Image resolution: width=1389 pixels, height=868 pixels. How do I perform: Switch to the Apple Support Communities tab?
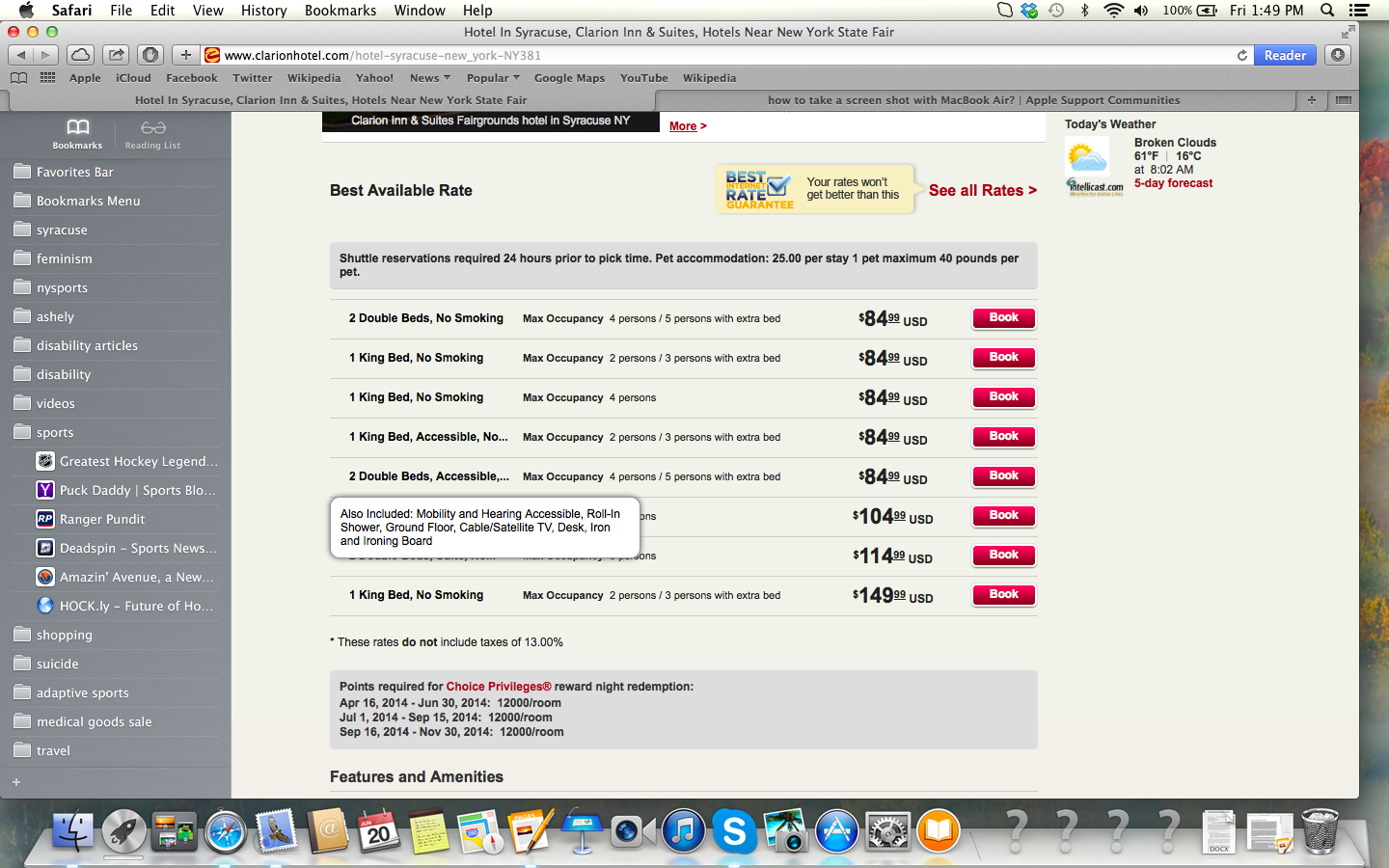point(973,100)
